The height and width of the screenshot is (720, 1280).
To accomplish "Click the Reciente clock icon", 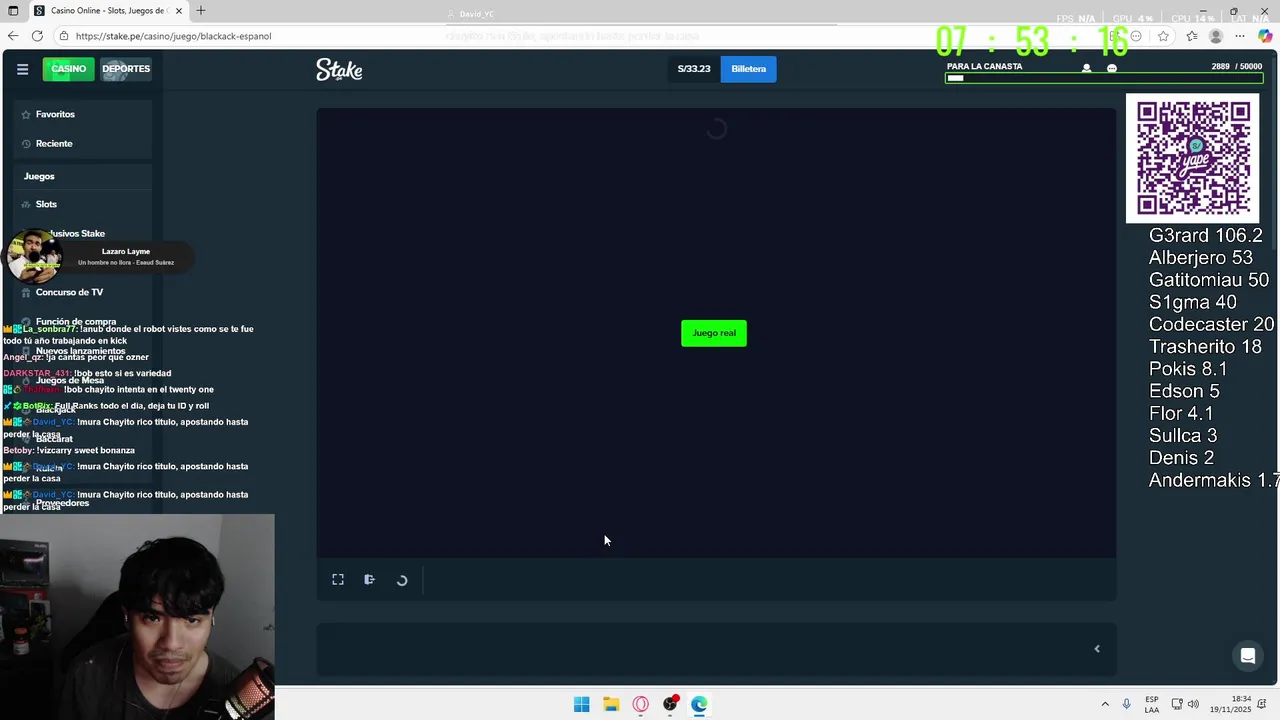I will tap(26, 143).
